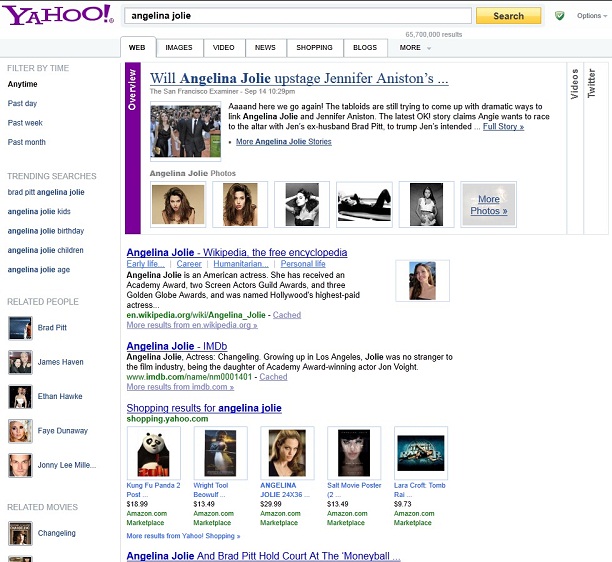Open Angelina Jolie Wikipedia result title

point(237,253)
